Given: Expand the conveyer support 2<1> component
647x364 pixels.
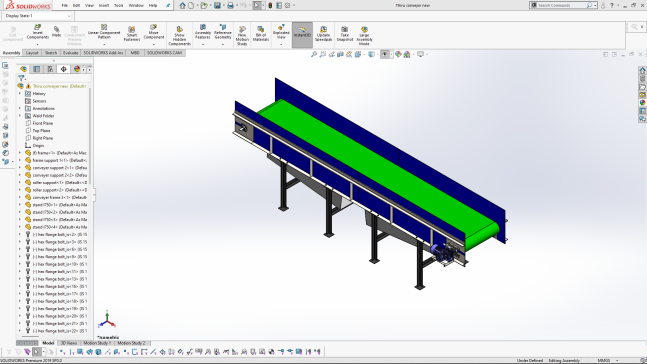Looking at the screenshot, I should click(x=19, y=168).
